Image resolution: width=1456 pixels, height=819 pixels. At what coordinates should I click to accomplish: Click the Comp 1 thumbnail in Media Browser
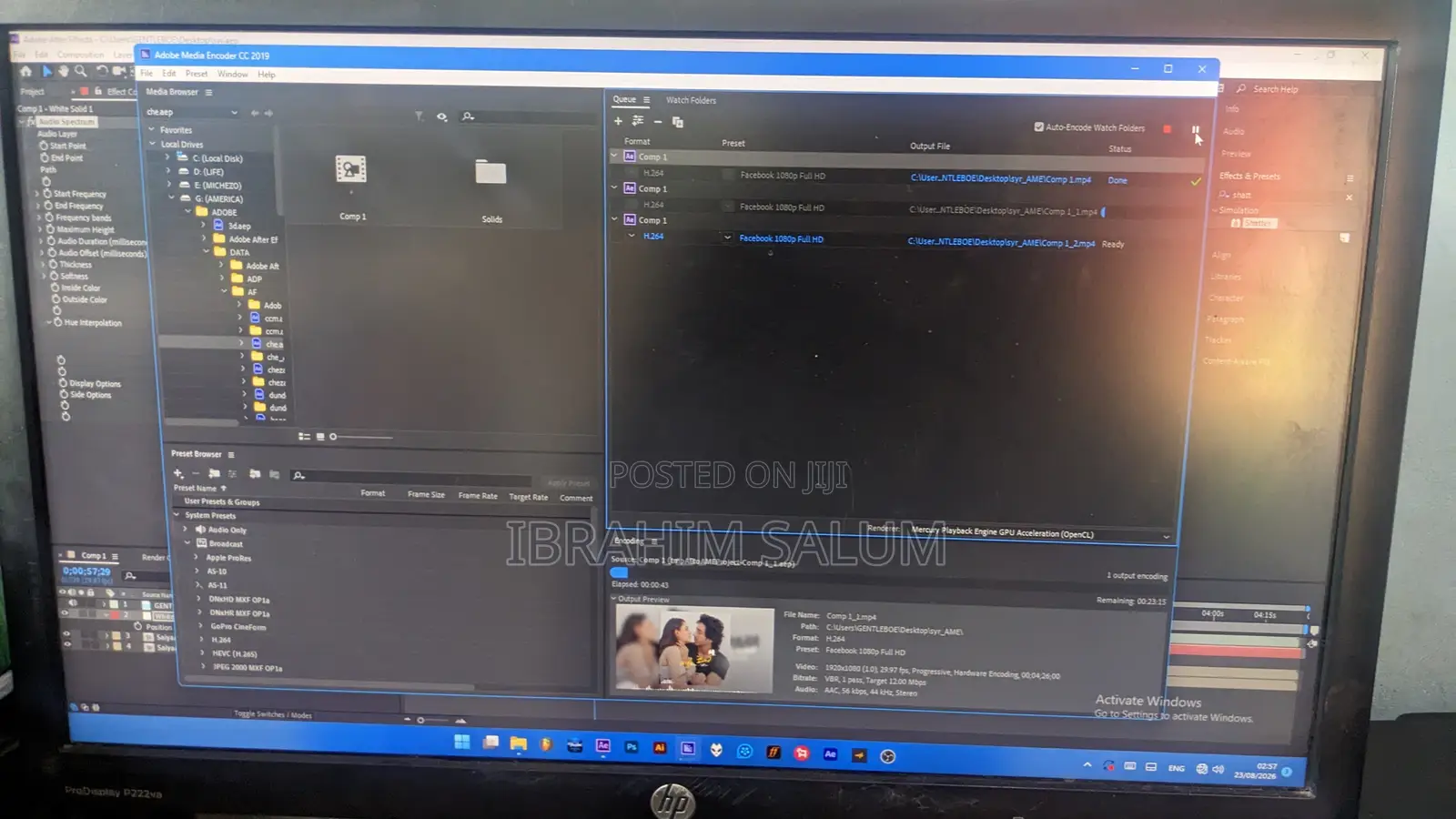(x=351, y=171)
